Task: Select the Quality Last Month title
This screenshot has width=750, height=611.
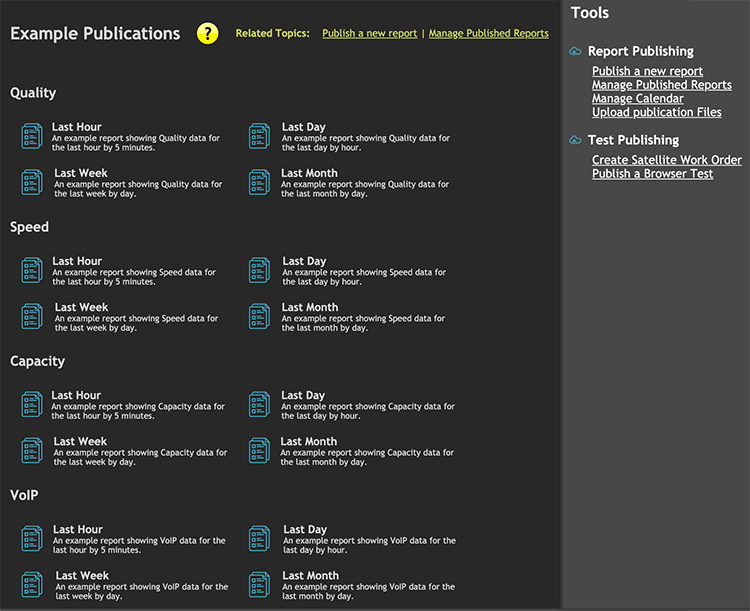Action: [309, 173]
